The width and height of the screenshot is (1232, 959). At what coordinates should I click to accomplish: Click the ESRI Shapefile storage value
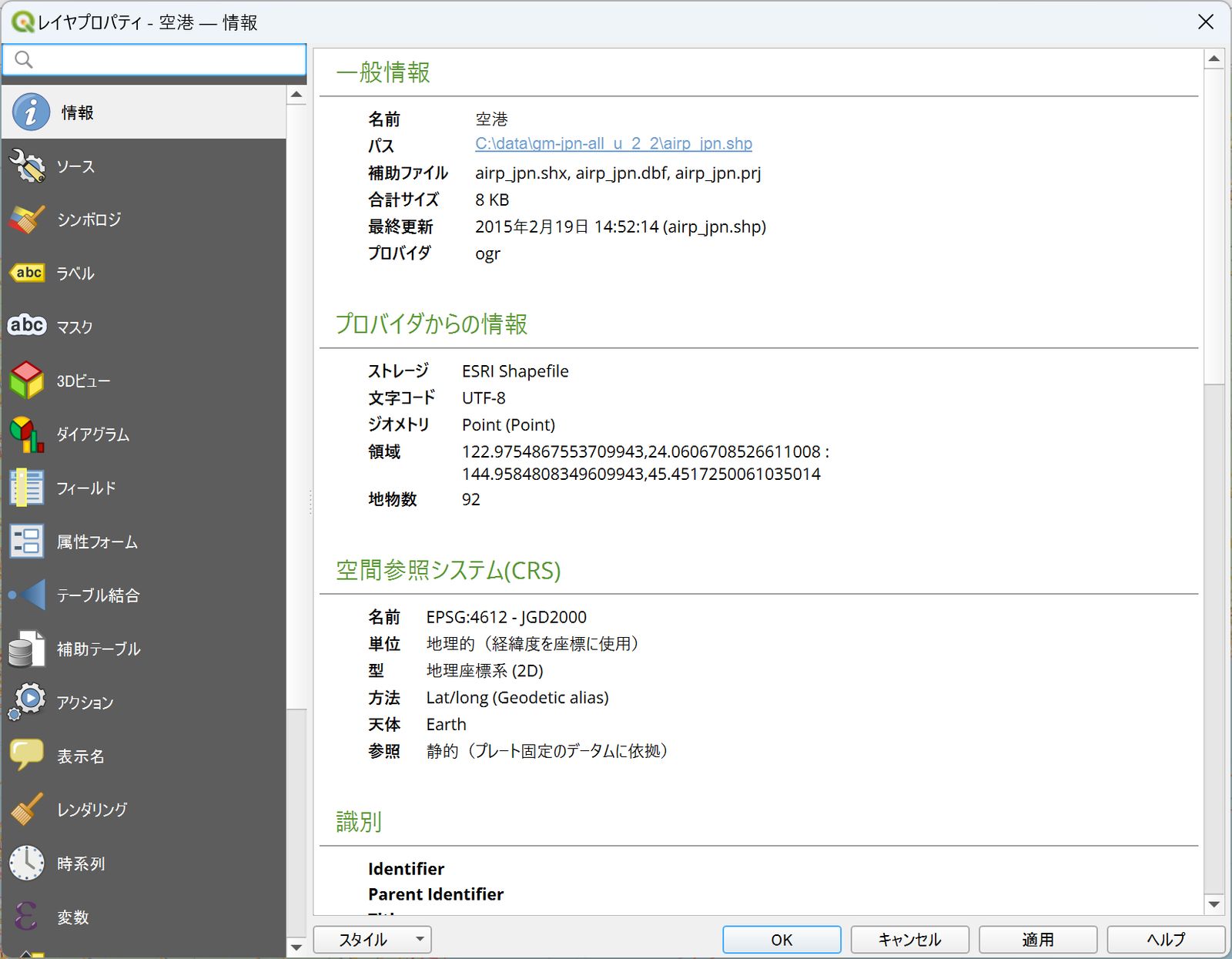point(515,371)
